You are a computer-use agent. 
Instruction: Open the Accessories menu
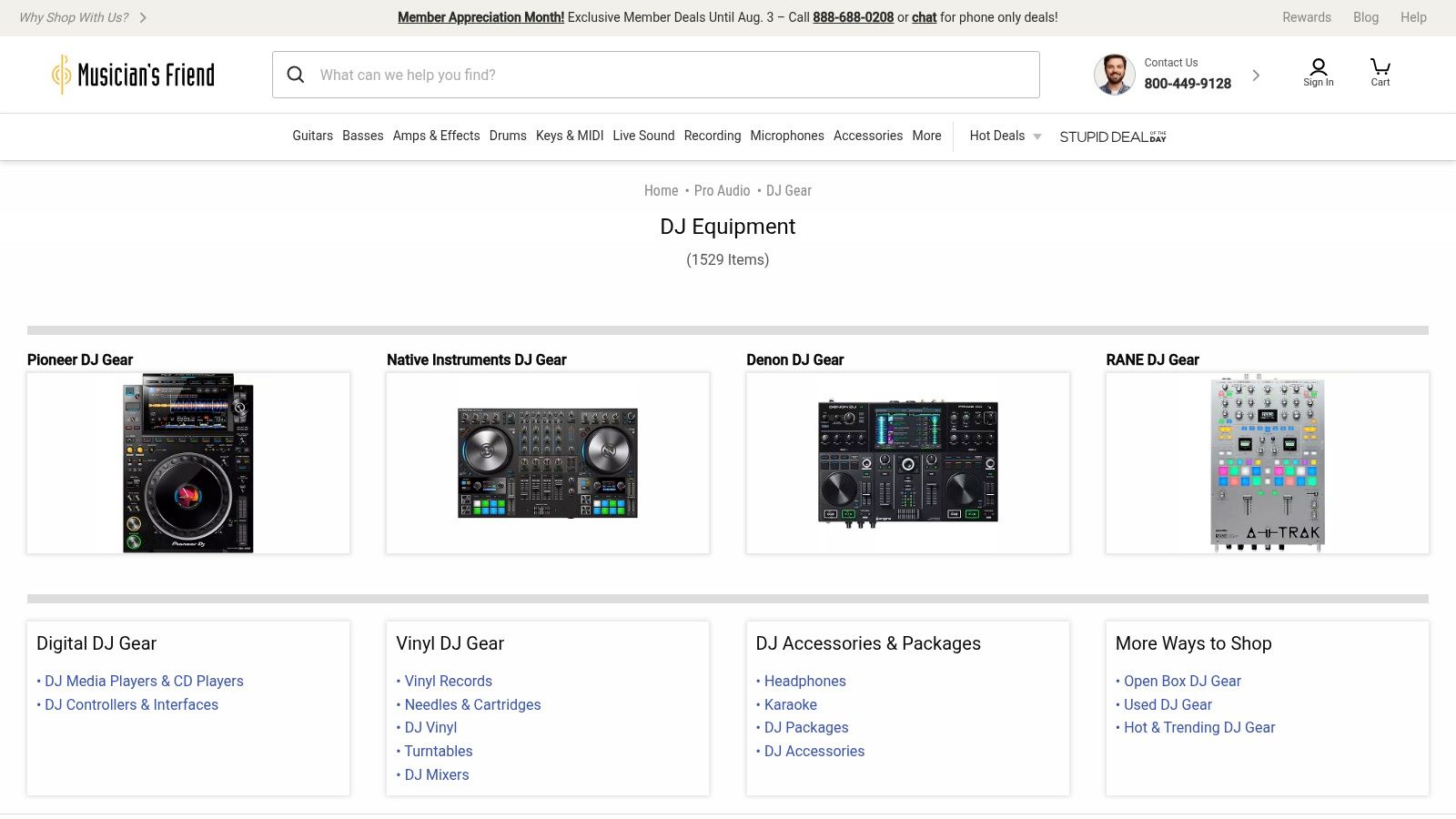868,136
